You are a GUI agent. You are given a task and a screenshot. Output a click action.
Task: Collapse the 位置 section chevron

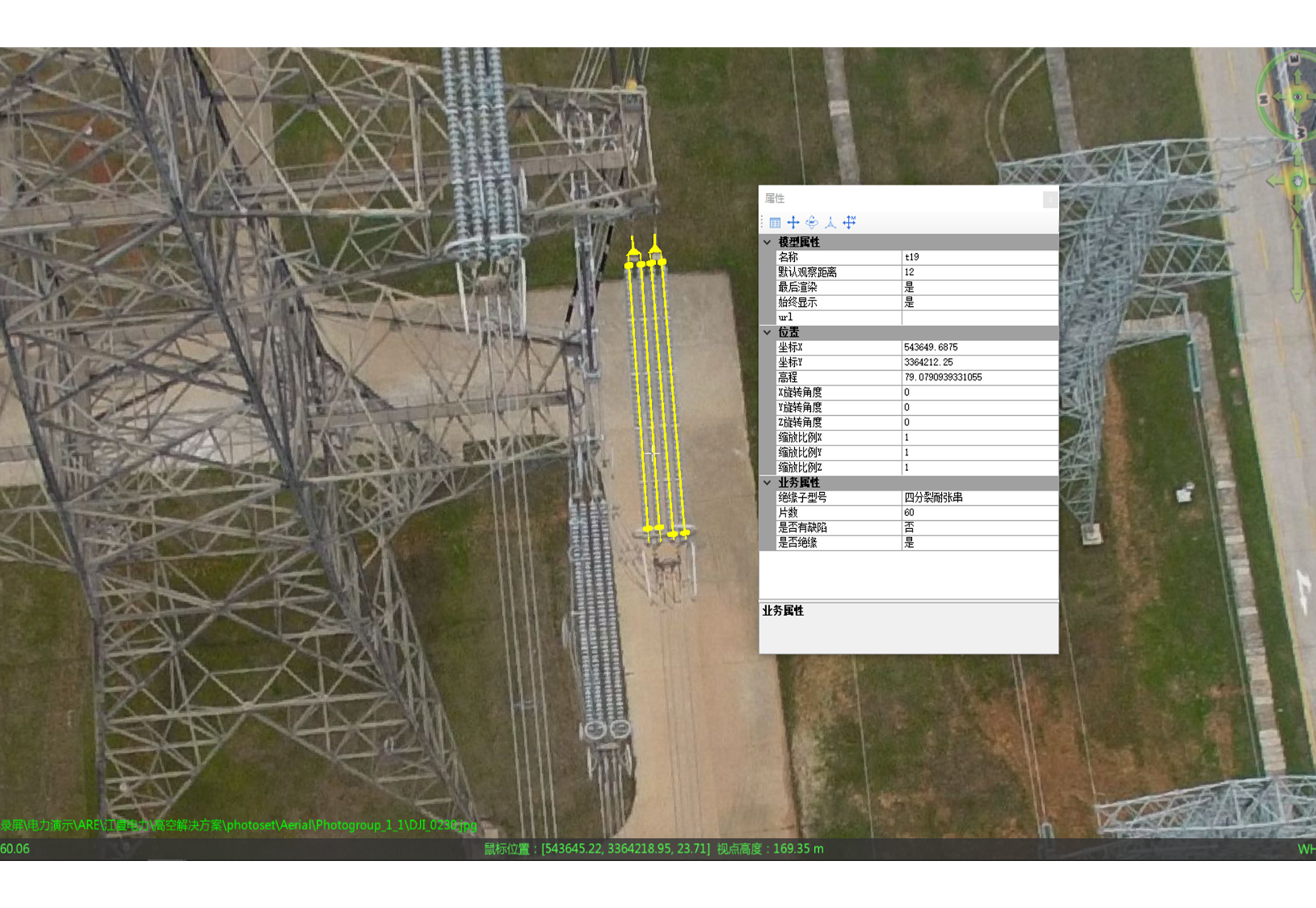click(767, 333)
